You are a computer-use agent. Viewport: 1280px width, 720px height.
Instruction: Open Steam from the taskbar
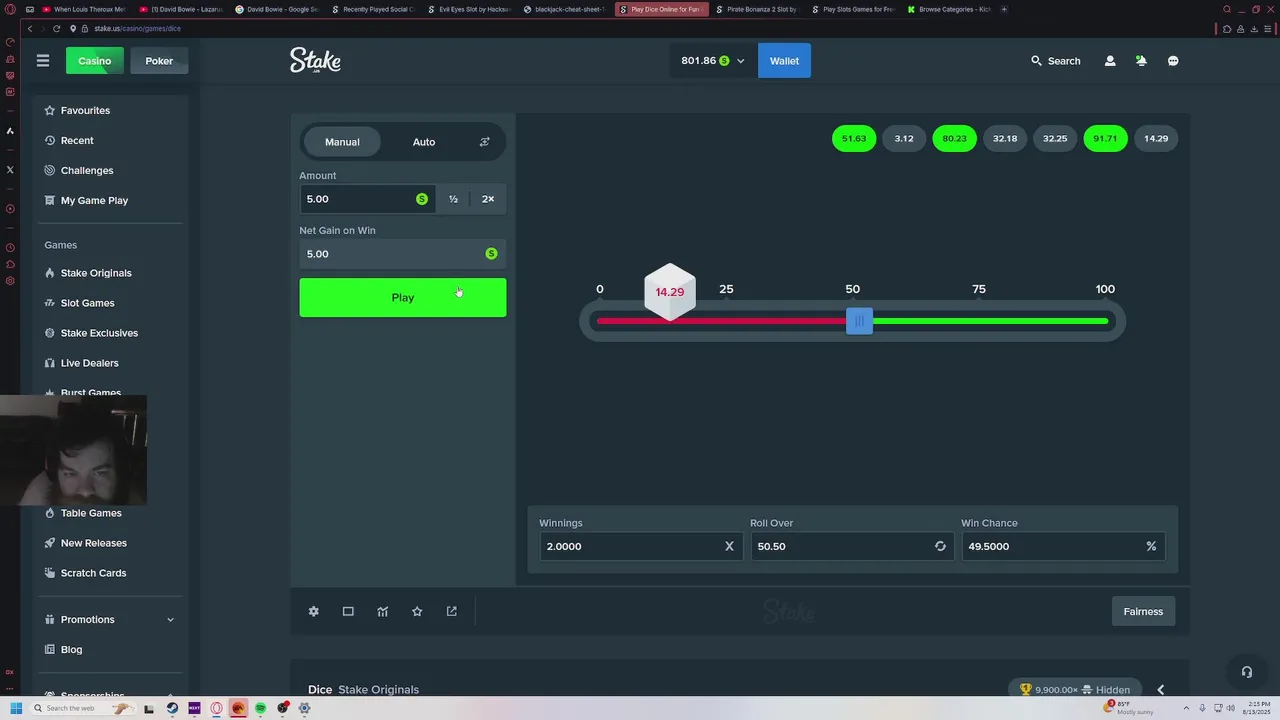point(172,708)
